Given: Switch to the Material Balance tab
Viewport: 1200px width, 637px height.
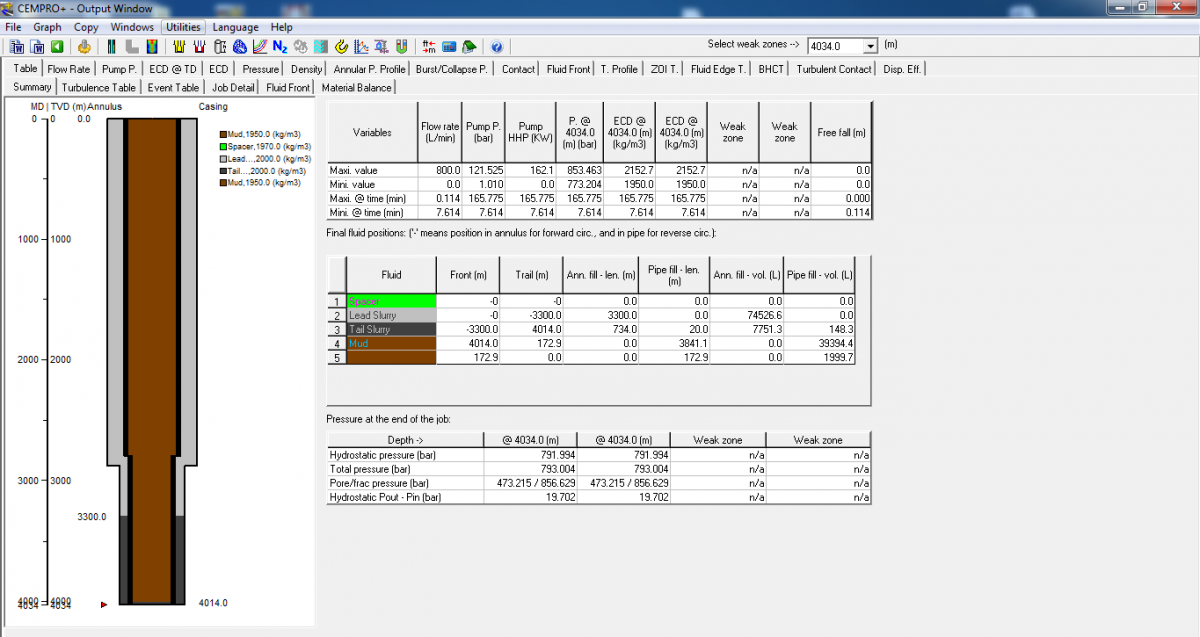Looking at the screenshot, I should 356,88.
